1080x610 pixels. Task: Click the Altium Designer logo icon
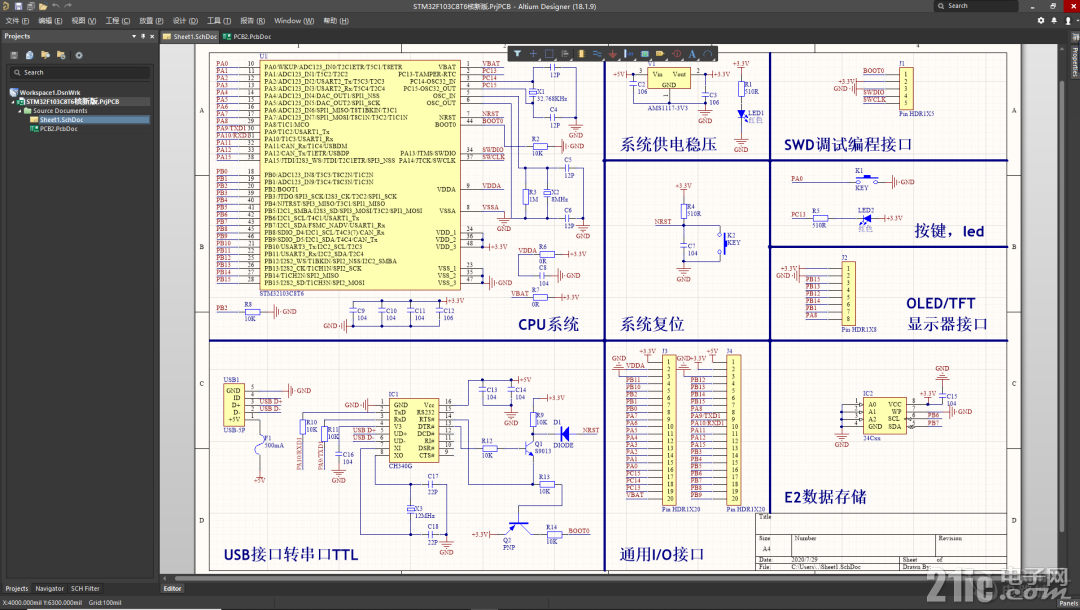click(x=6, y=6)
